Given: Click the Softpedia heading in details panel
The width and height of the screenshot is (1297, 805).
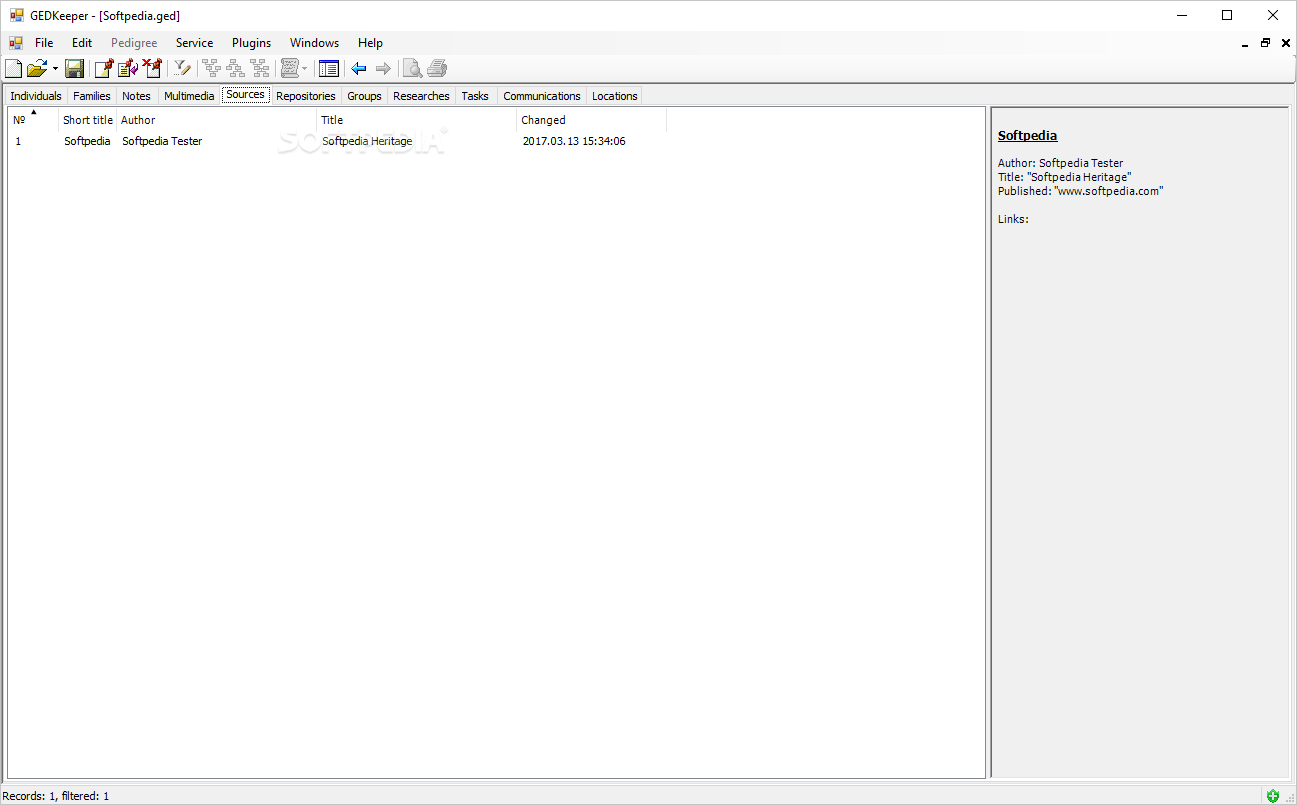Looking at the screenshot, I should pyautogui.click(x=1027, y=136).
